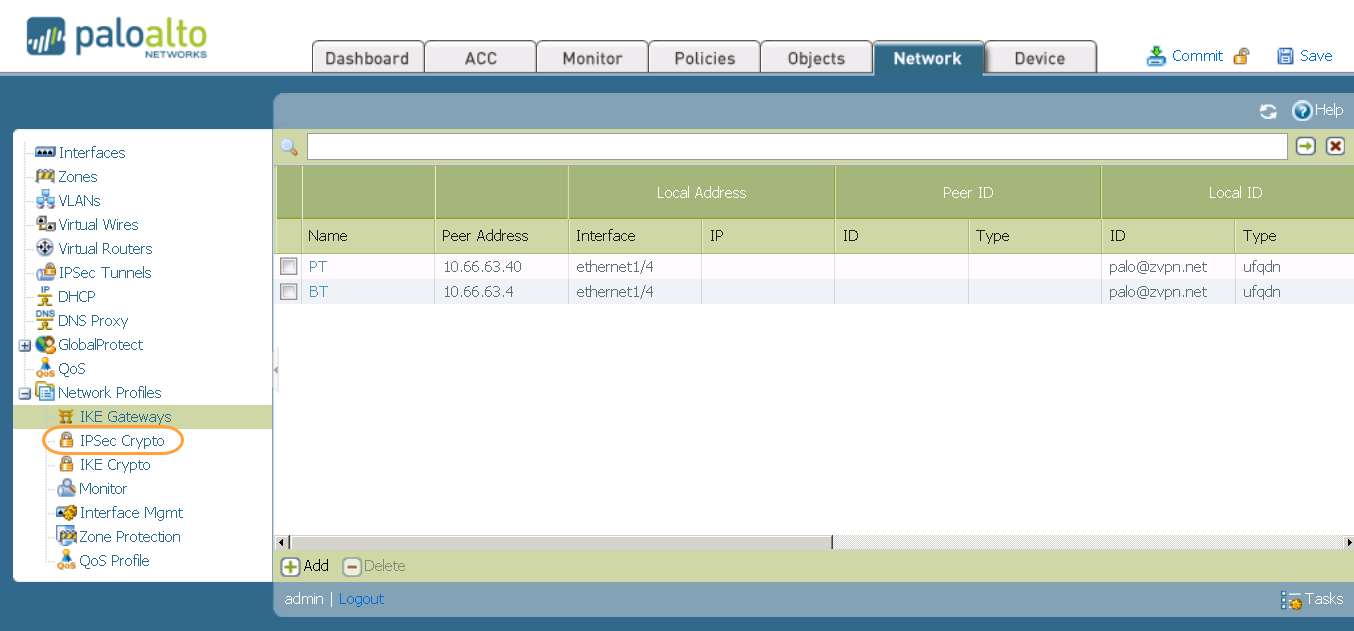Select the checkbox for gateway BT
The width and height of the screenshot is (1354, 631).
(x=289, y=292)
